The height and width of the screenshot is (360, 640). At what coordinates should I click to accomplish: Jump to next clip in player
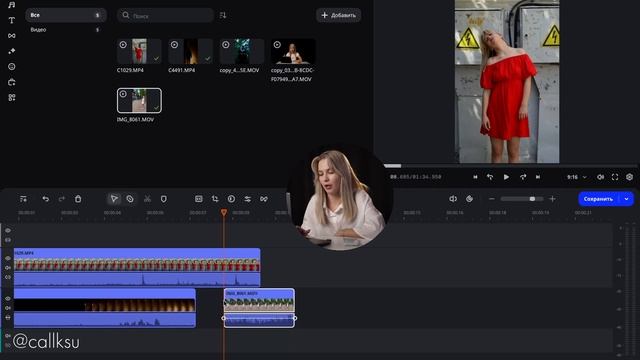point(538,177)
